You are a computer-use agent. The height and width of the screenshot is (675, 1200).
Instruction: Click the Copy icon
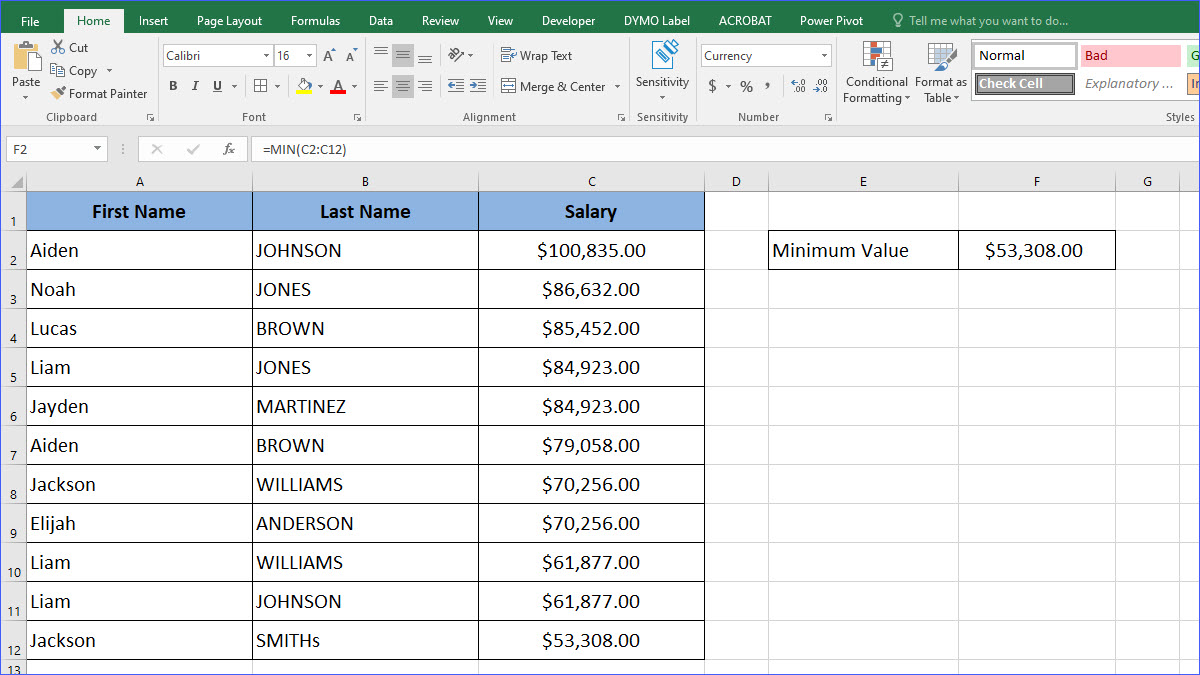tap(57, 71)
